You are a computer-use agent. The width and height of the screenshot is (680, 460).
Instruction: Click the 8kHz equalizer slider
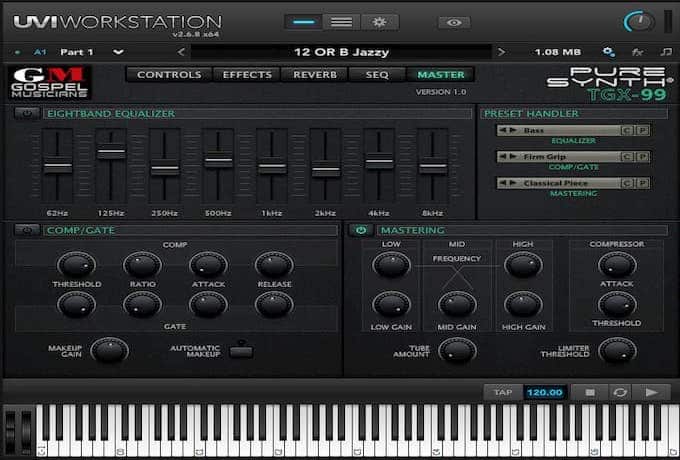coord(433,166)
